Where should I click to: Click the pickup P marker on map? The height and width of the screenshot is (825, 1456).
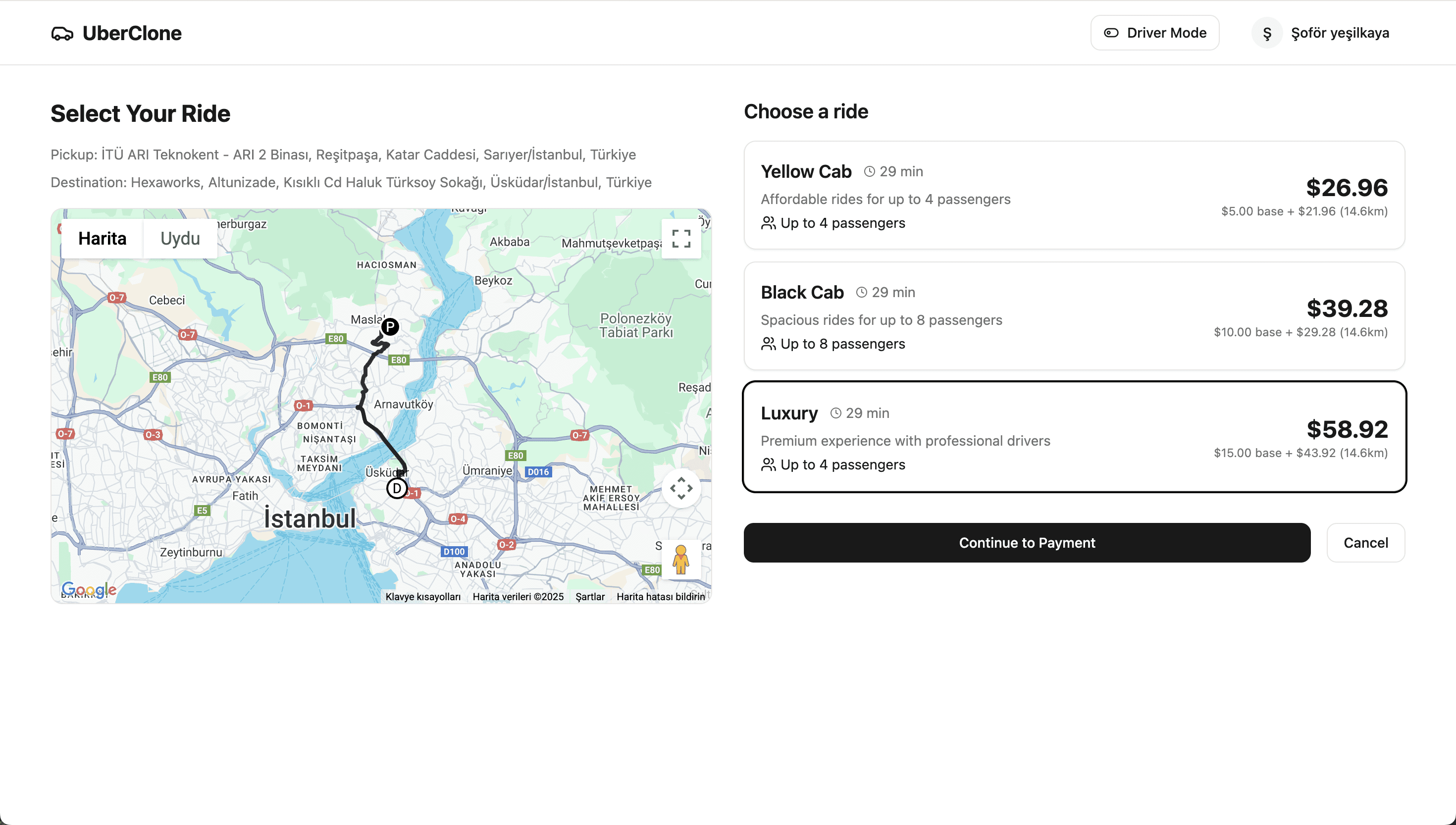point(390,326)
